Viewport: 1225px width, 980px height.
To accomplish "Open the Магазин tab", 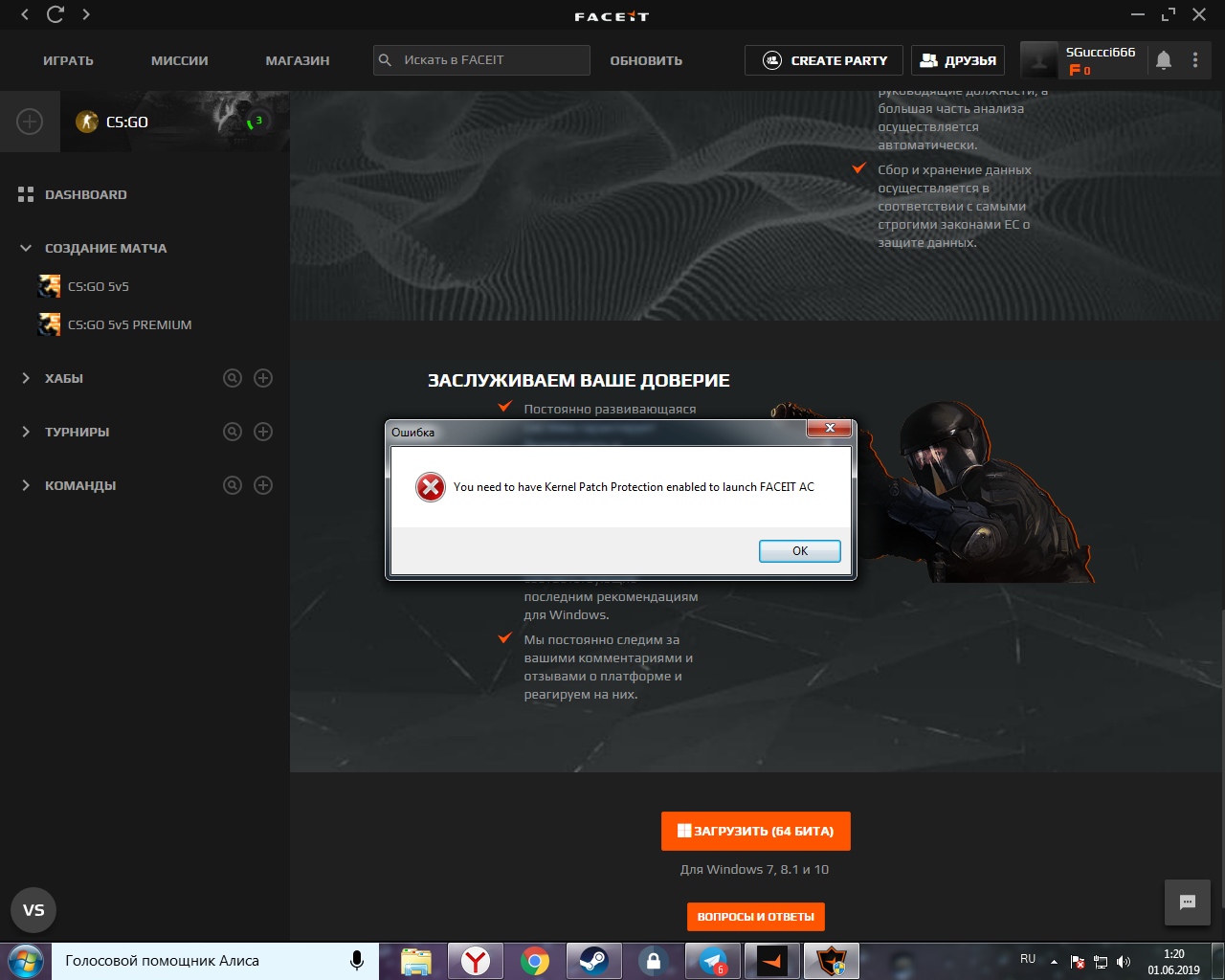I will click(297, 60).
